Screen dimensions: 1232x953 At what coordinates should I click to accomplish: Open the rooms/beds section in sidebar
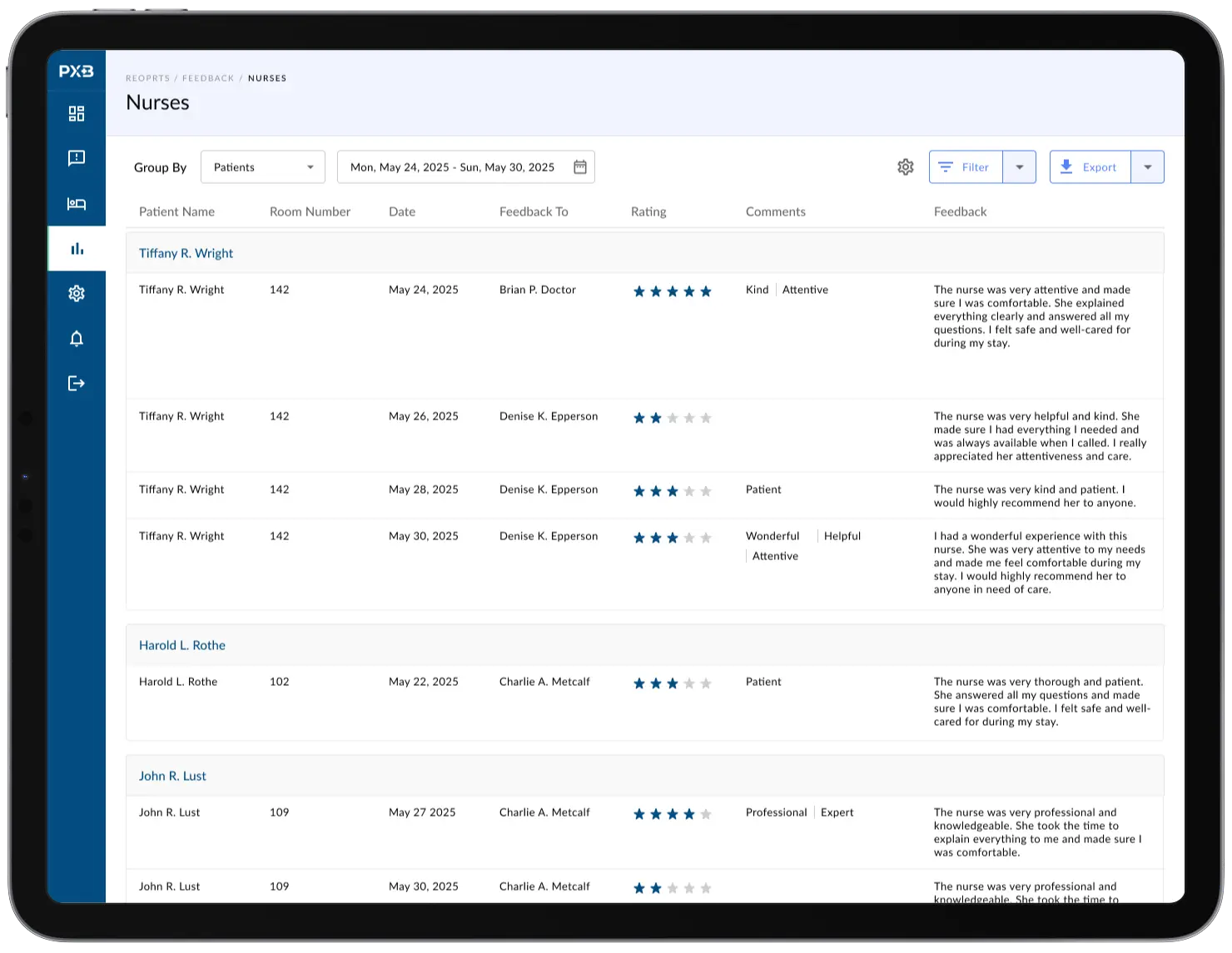tap(77, 203)
